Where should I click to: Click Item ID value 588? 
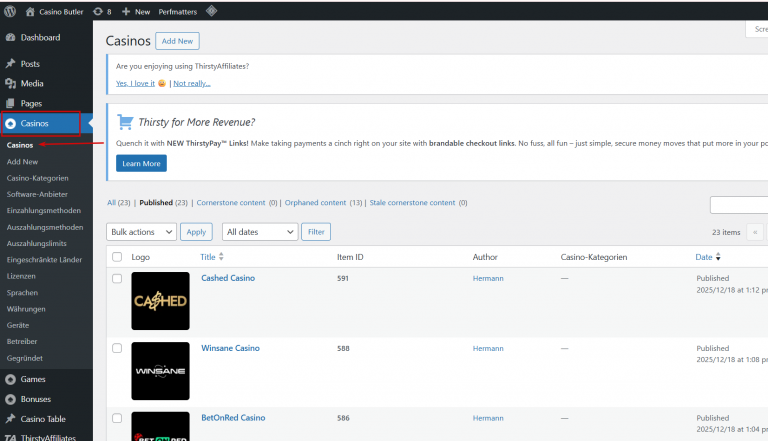(343, 348)
